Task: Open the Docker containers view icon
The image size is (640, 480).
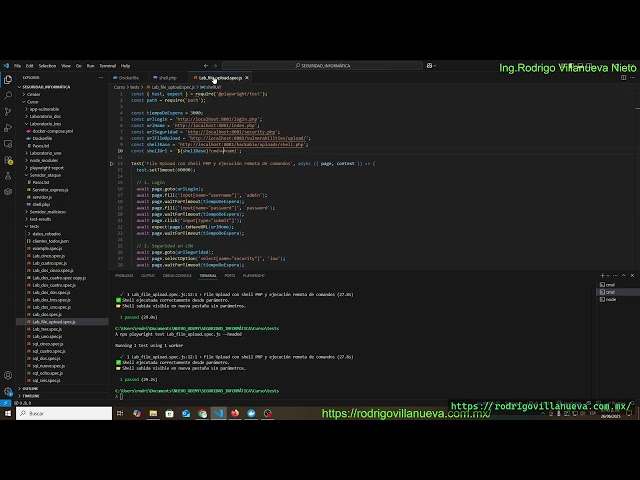Action: (x=8, y=192)
